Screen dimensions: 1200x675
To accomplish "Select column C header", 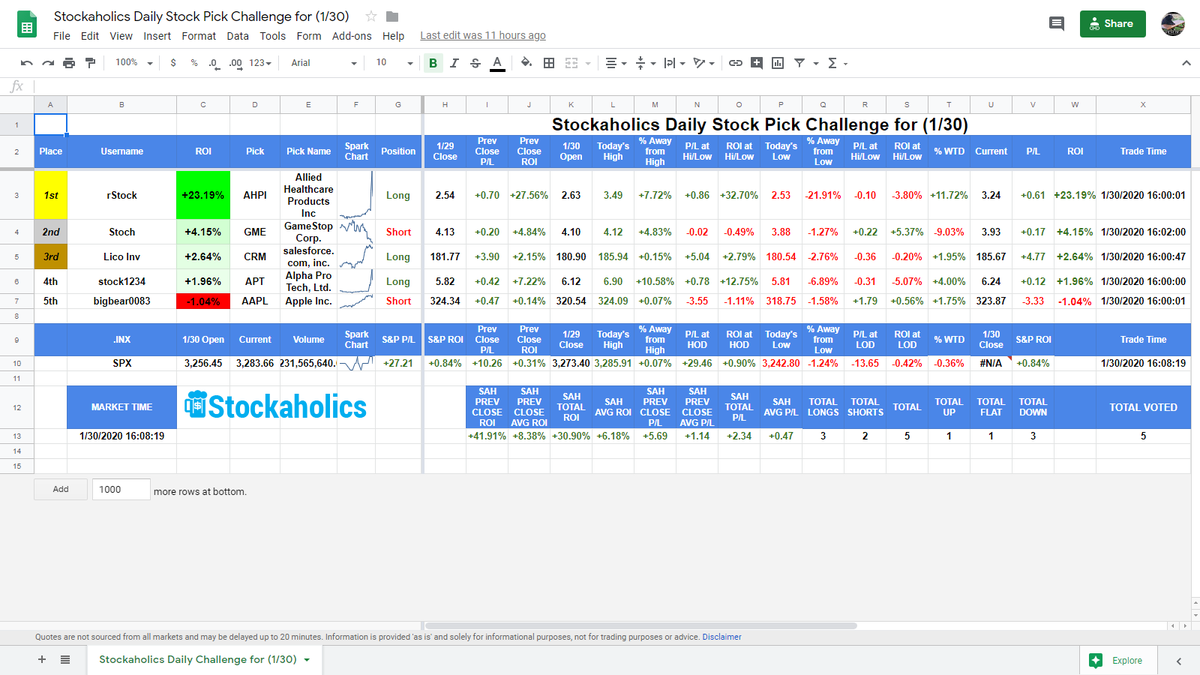I will point(203,105).
